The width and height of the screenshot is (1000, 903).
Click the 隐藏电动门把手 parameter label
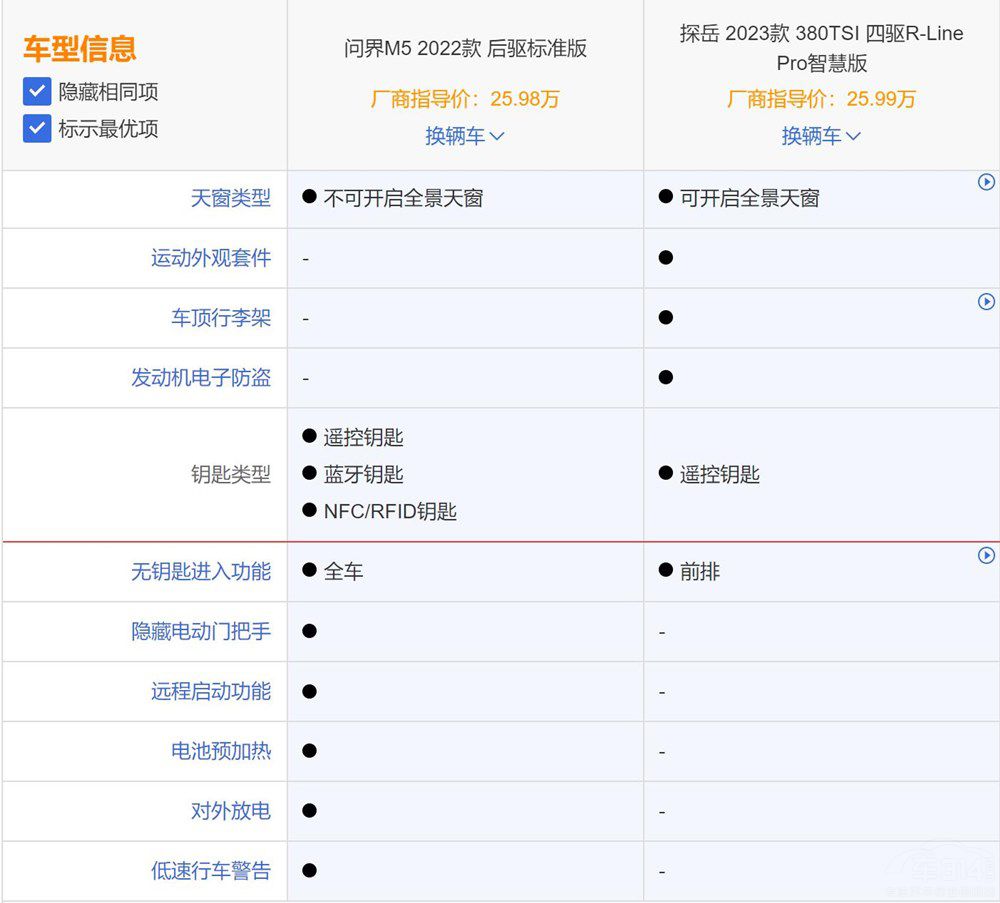(x=200, y=632)
